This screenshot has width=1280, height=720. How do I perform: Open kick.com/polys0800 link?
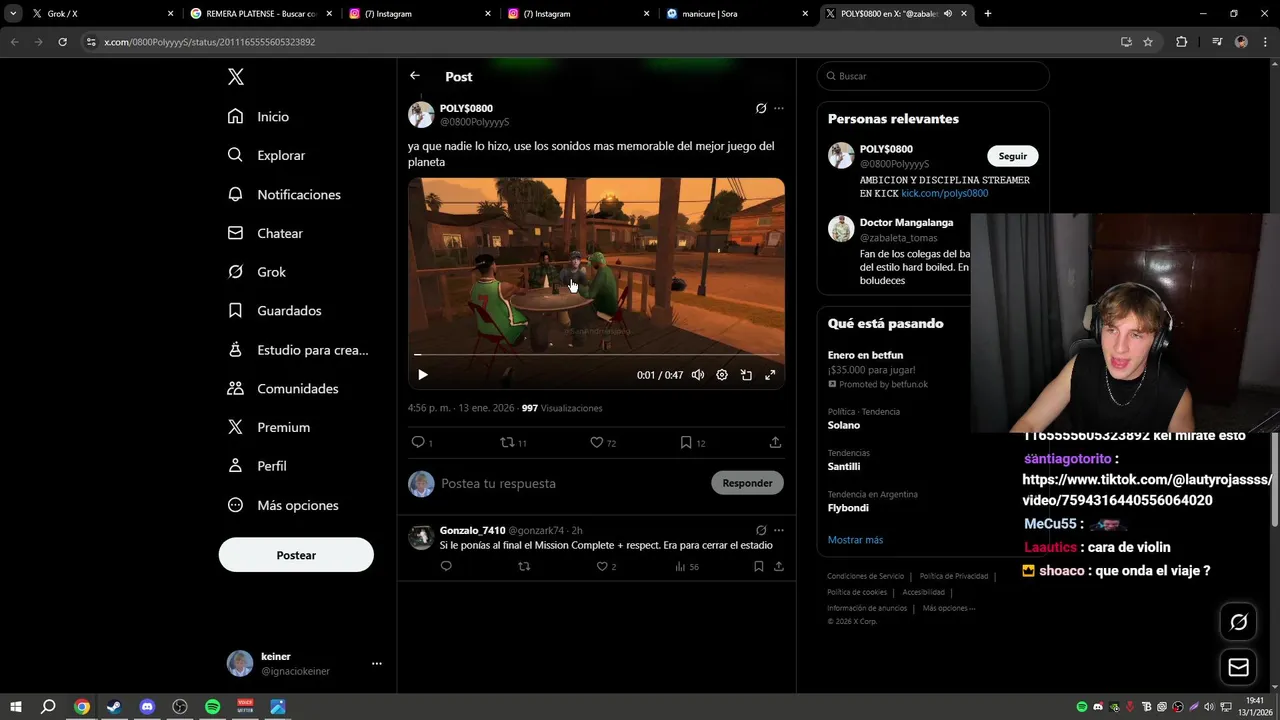(x=944, y=193)
